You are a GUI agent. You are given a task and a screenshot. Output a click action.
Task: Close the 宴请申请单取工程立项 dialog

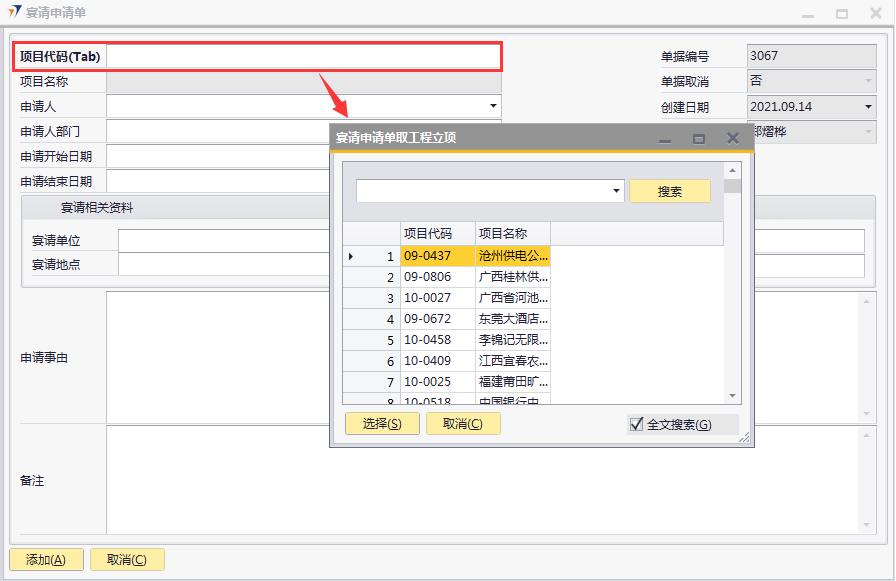(733, 138)
